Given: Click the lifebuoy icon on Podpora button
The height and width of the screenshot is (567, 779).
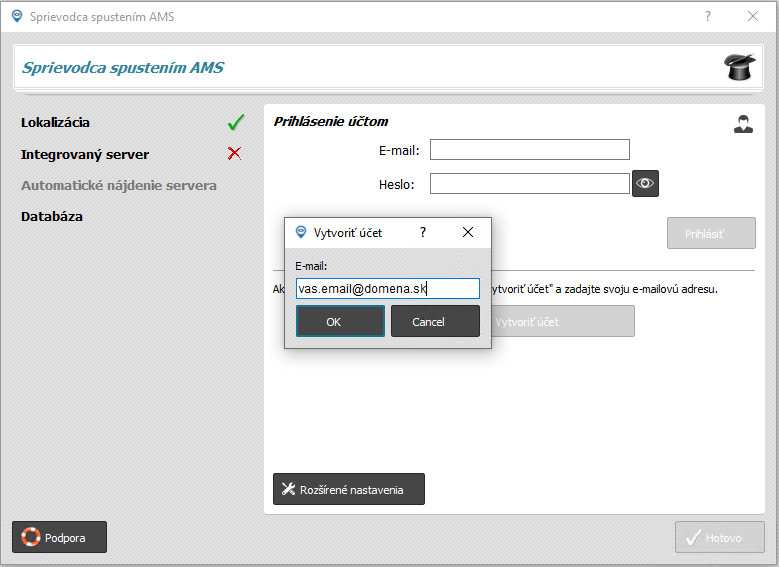Looking at the screenshot, I should click(31, 537).
